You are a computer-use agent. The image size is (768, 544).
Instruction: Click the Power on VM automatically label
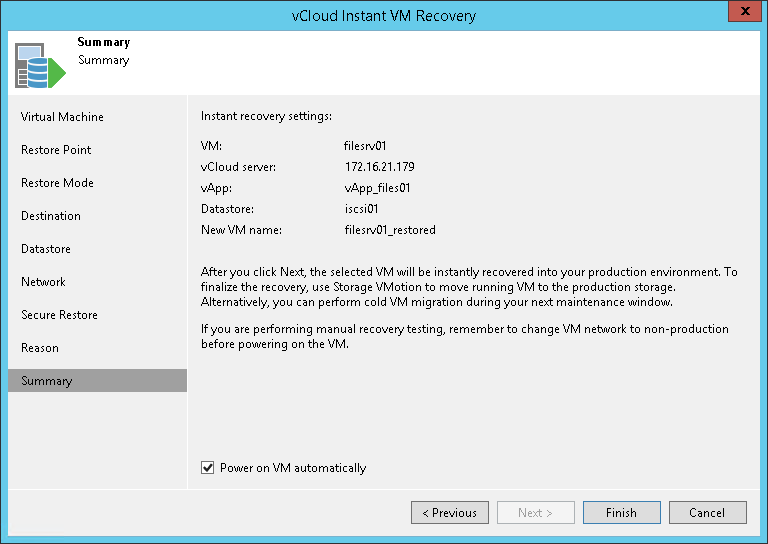[x=293, y=468]
